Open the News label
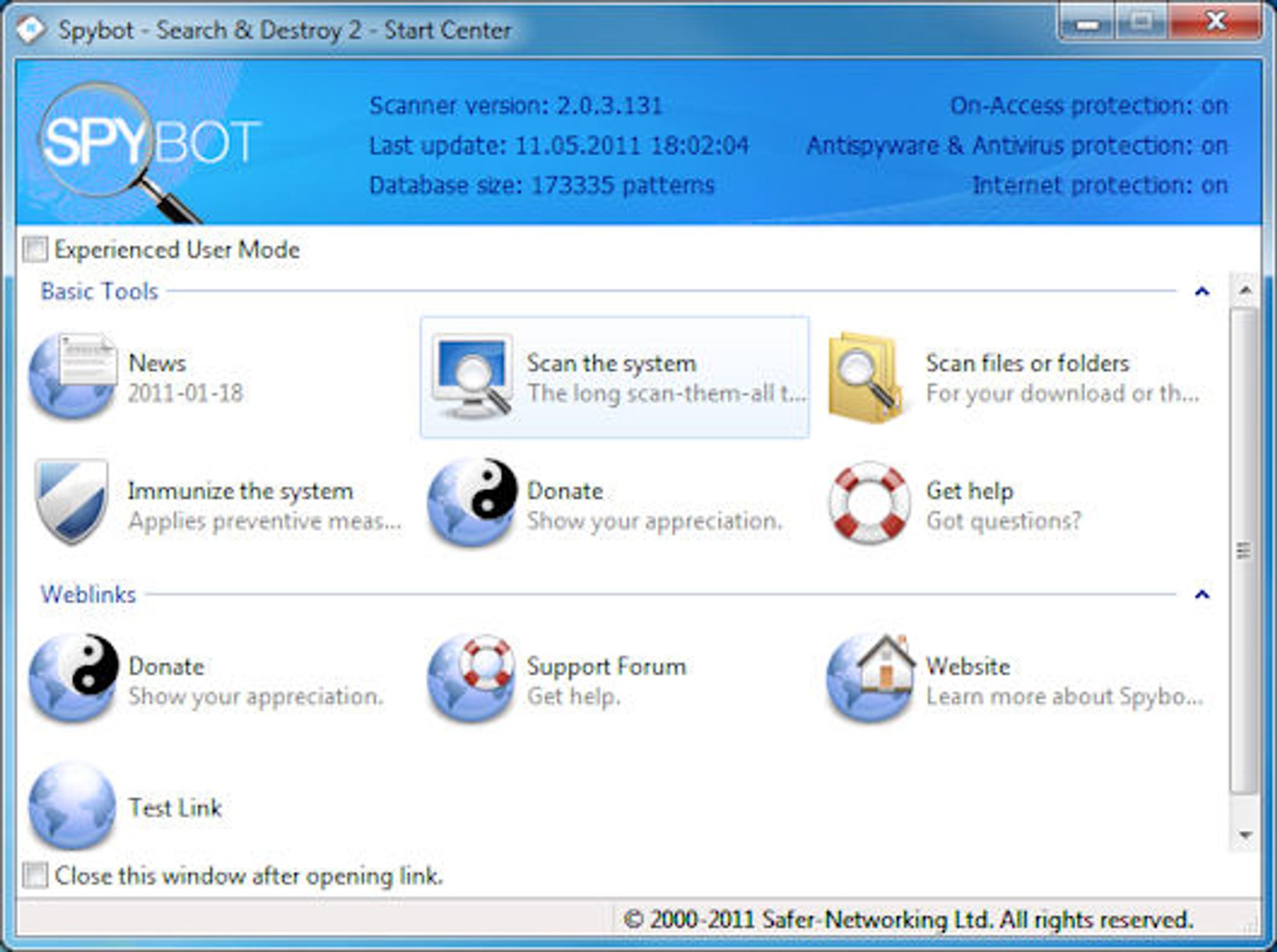The height and width of the screenshot is (952, 1277). (x=157, y=363)
